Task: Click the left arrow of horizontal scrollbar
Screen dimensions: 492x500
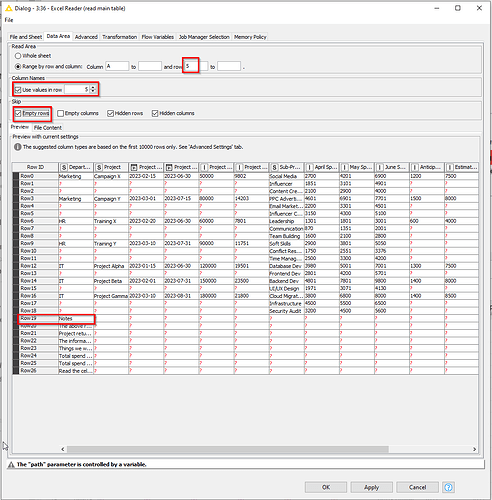Action: pyautogui.click(x=63, y=449)
